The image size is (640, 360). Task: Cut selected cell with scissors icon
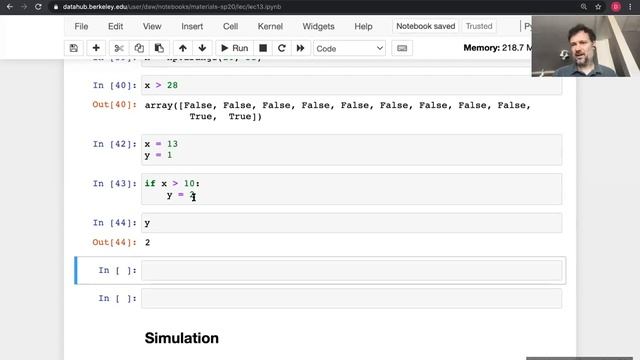119,48
